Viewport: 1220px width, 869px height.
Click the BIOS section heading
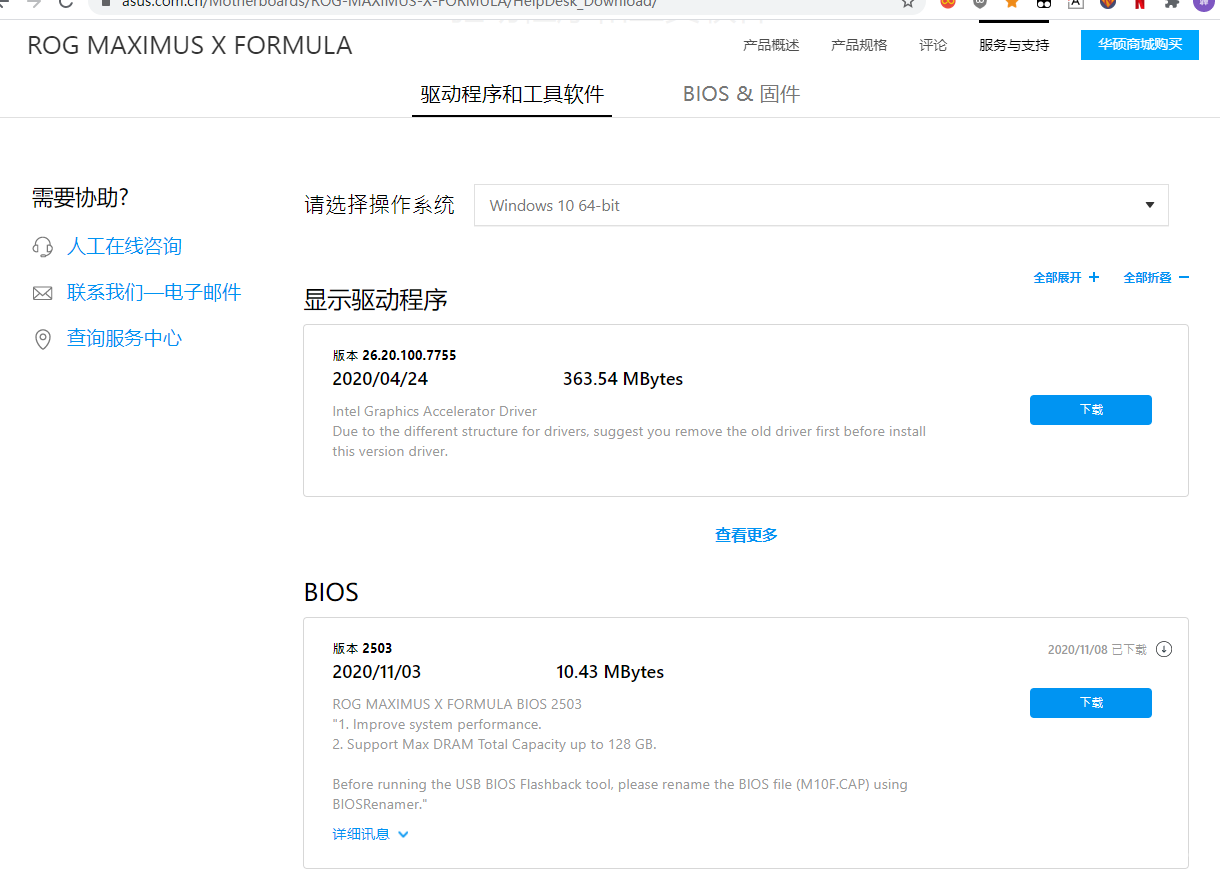[x=331, y=592]
